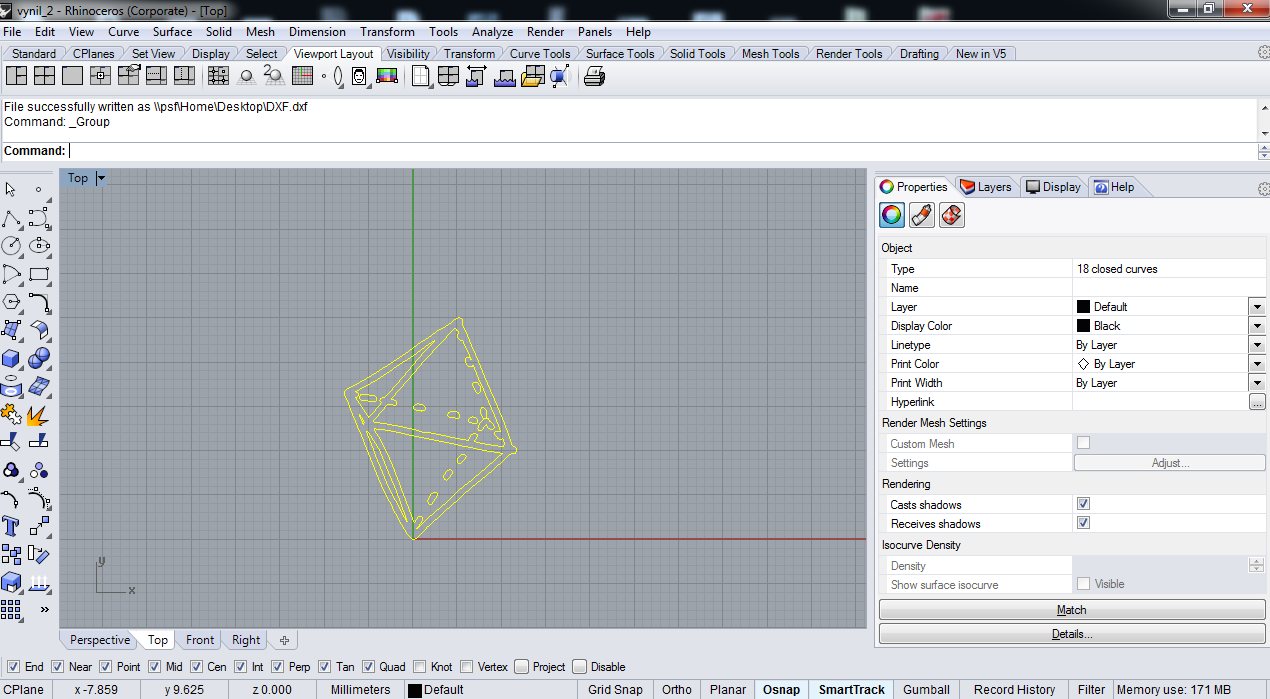Select the Join puzzle-piece tool
Viewport: 1270px width, 699px height.
11,414
